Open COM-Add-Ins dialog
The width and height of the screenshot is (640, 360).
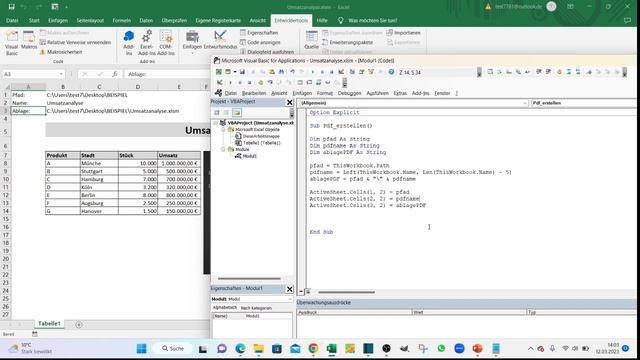[166, 43]
